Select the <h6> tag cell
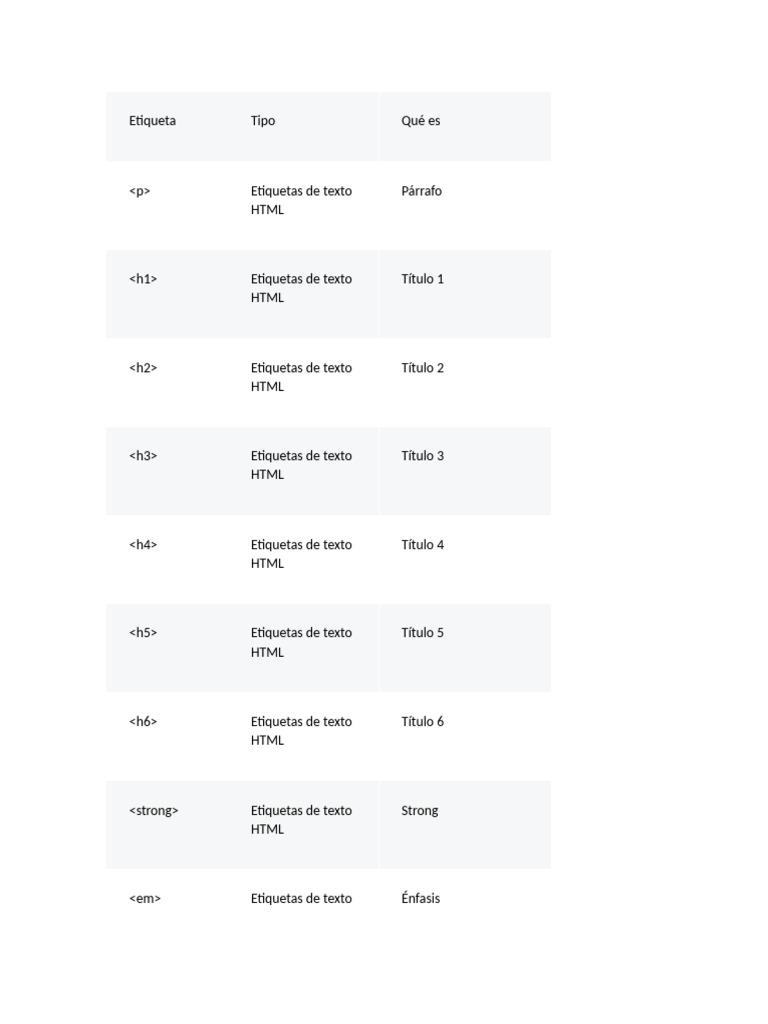Screen dimensions: 768x1024 pyautogui.click(x=143, y=722)
